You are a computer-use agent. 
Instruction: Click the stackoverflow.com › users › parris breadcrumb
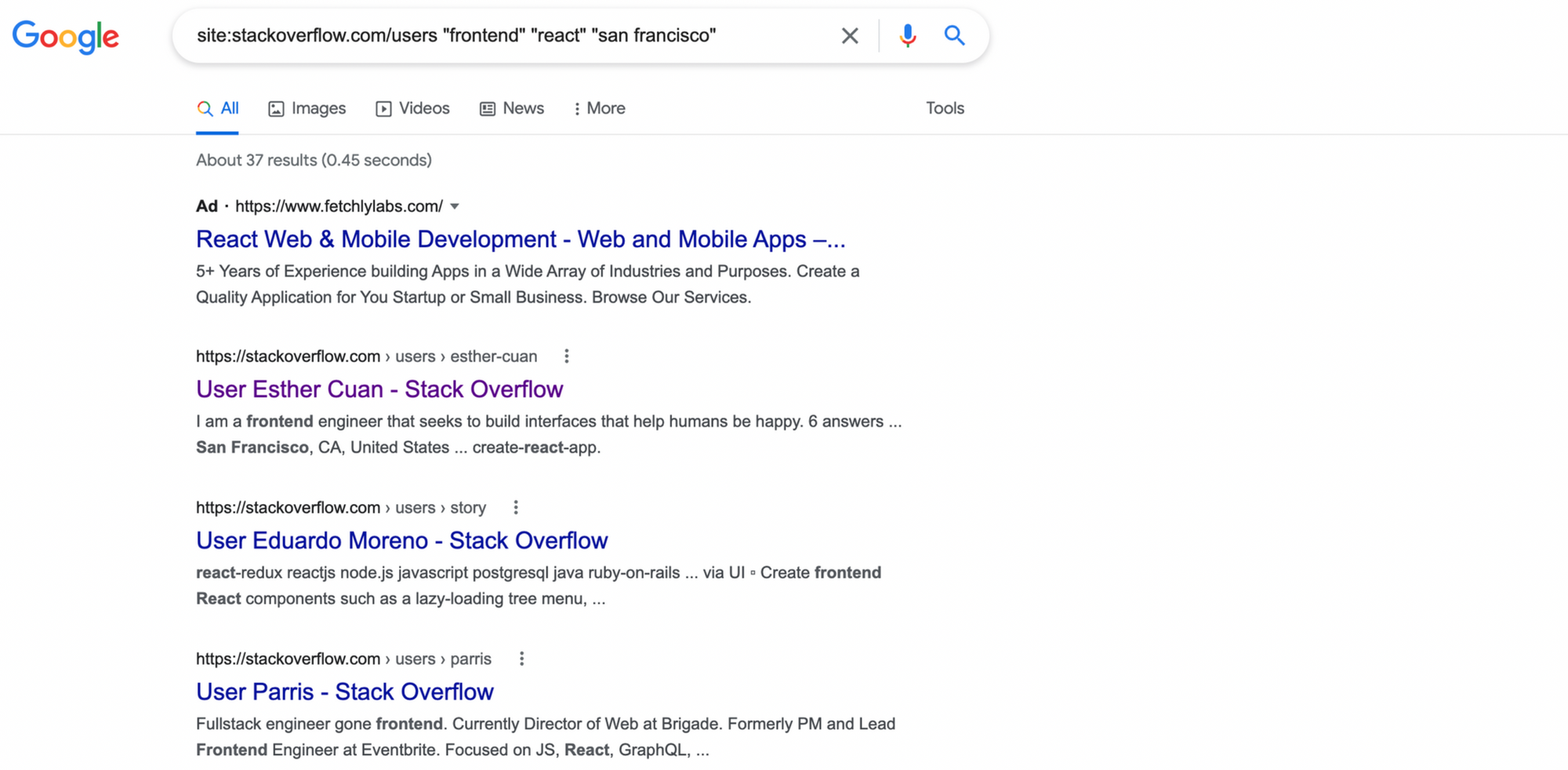pos(344,659)
